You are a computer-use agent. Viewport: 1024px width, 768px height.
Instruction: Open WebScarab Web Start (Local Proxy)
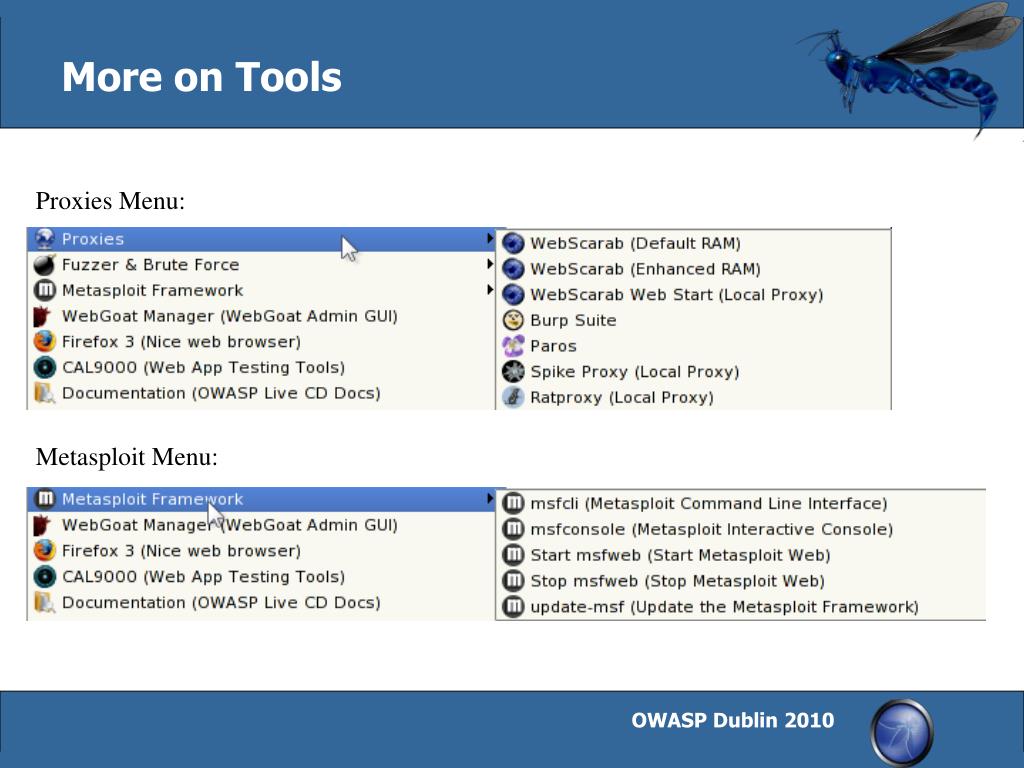(694, 295)
